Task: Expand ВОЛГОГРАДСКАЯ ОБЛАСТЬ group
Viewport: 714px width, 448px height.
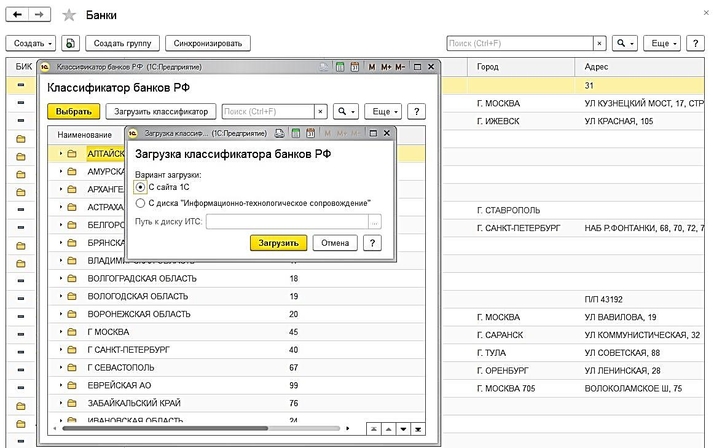Action: pyautogui.click(x=61, y=278)
